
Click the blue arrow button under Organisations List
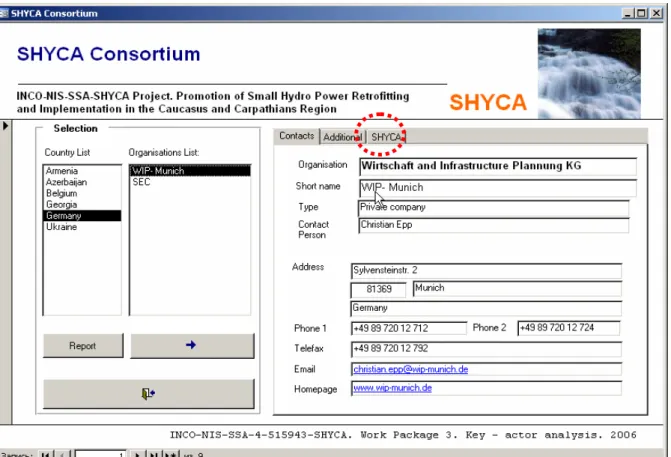click(192, 345)
